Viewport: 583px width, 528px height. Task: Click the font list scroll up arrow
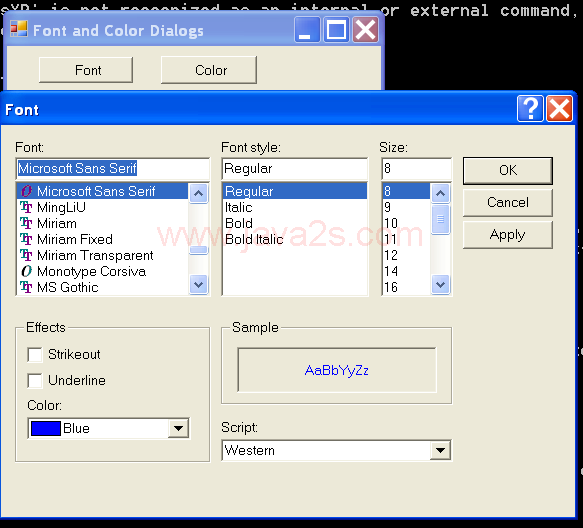[x=199, y=193]
